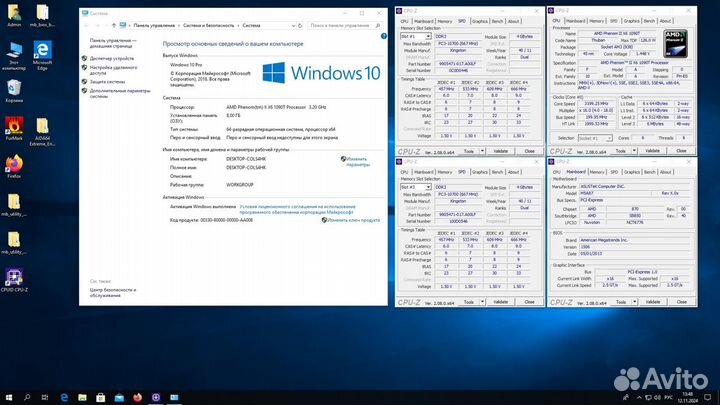Viewport: 720px width, 405px height.
Task: Click Validate in the Slot #1 CPU-Z window
Action: pyautogui.click(x=501, y=151)
